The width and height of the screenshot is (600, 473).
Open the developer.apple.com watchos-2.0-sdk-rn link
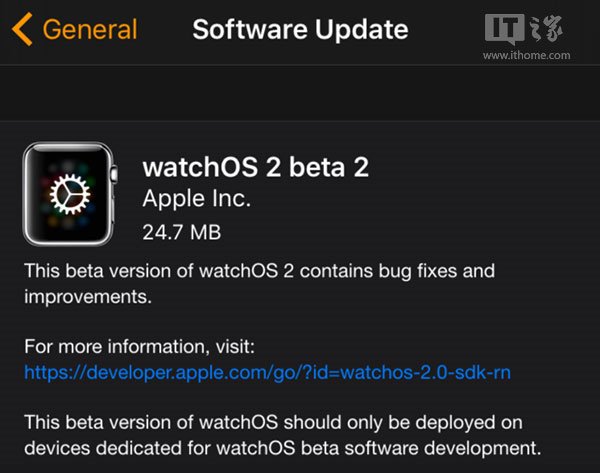(x=267, y=372)
